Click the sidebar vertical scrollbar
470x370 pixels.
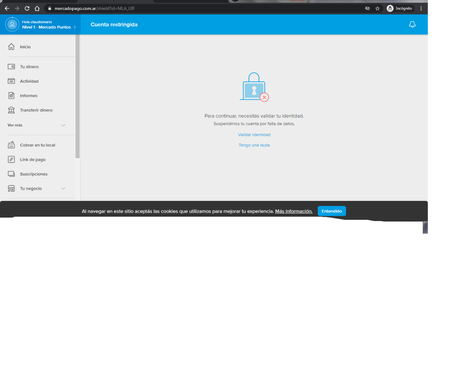click(x=77, y=97)
